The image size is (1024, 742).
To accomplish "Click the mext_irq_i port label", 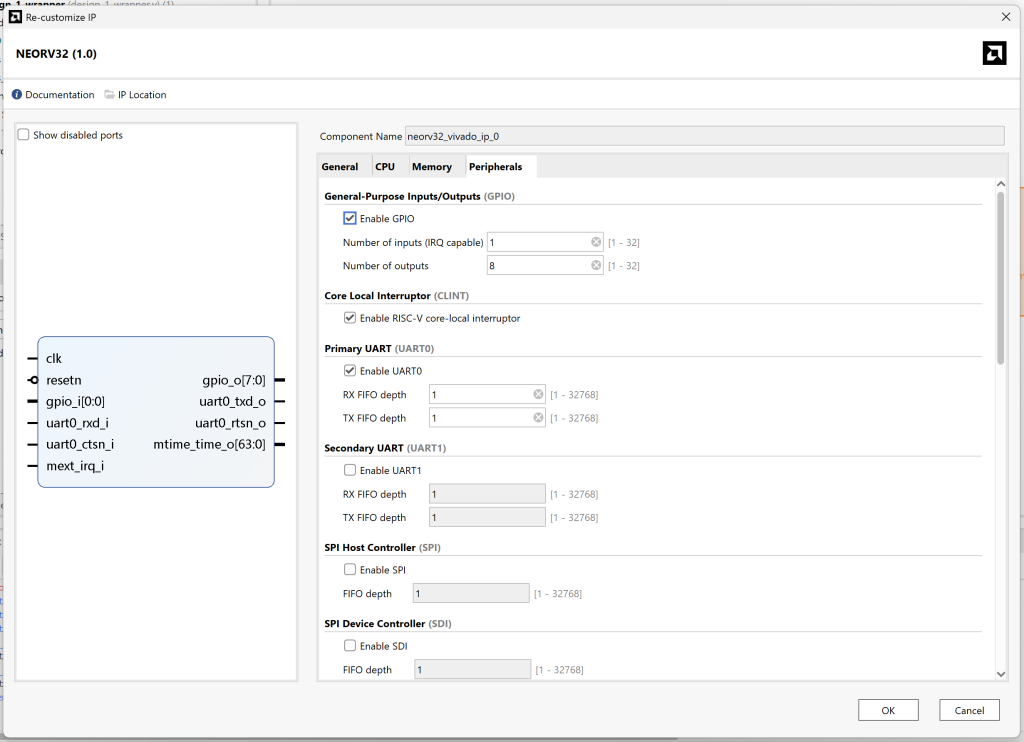I will (x=74, y=466).
